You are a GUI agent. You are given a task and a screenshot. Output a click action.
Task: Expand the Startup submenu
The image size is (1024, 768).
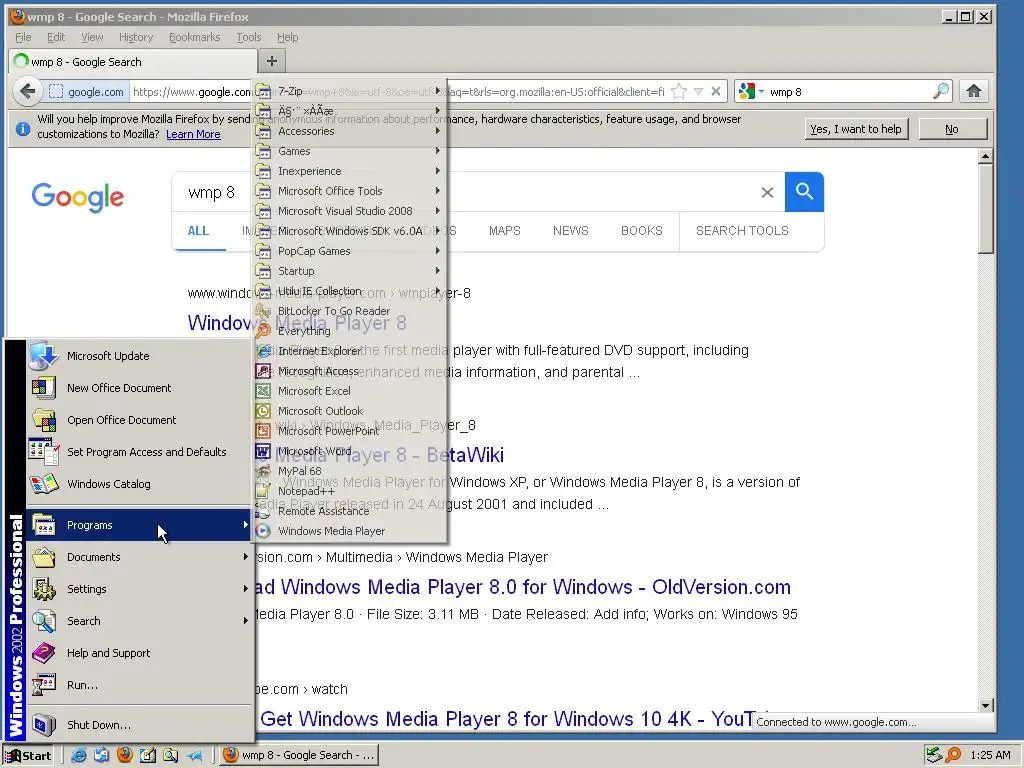(349, 271)
